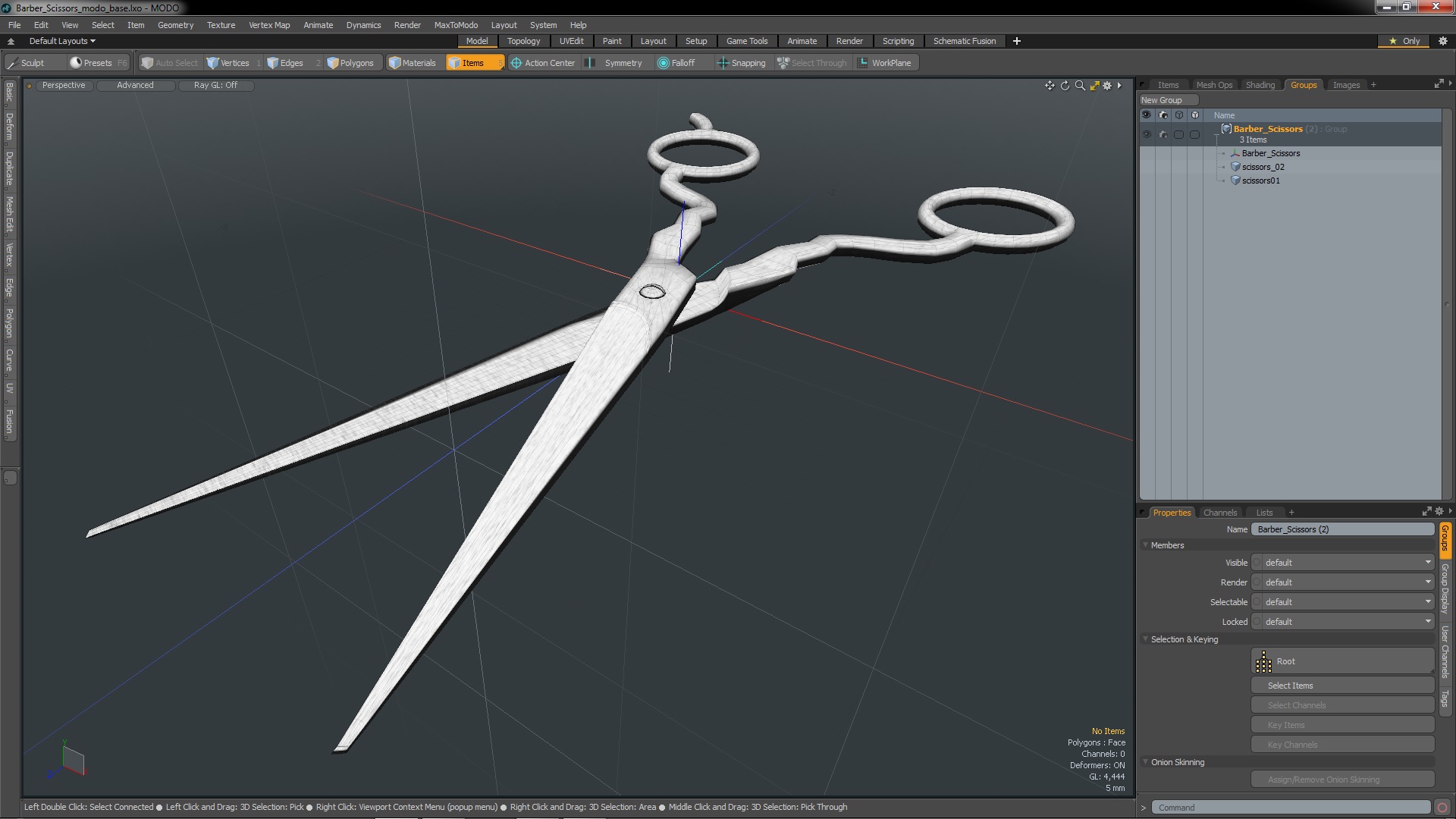Viewport: 1456px width, 819px height.
Task: Click the New Group button
Action: point(1167,100)
